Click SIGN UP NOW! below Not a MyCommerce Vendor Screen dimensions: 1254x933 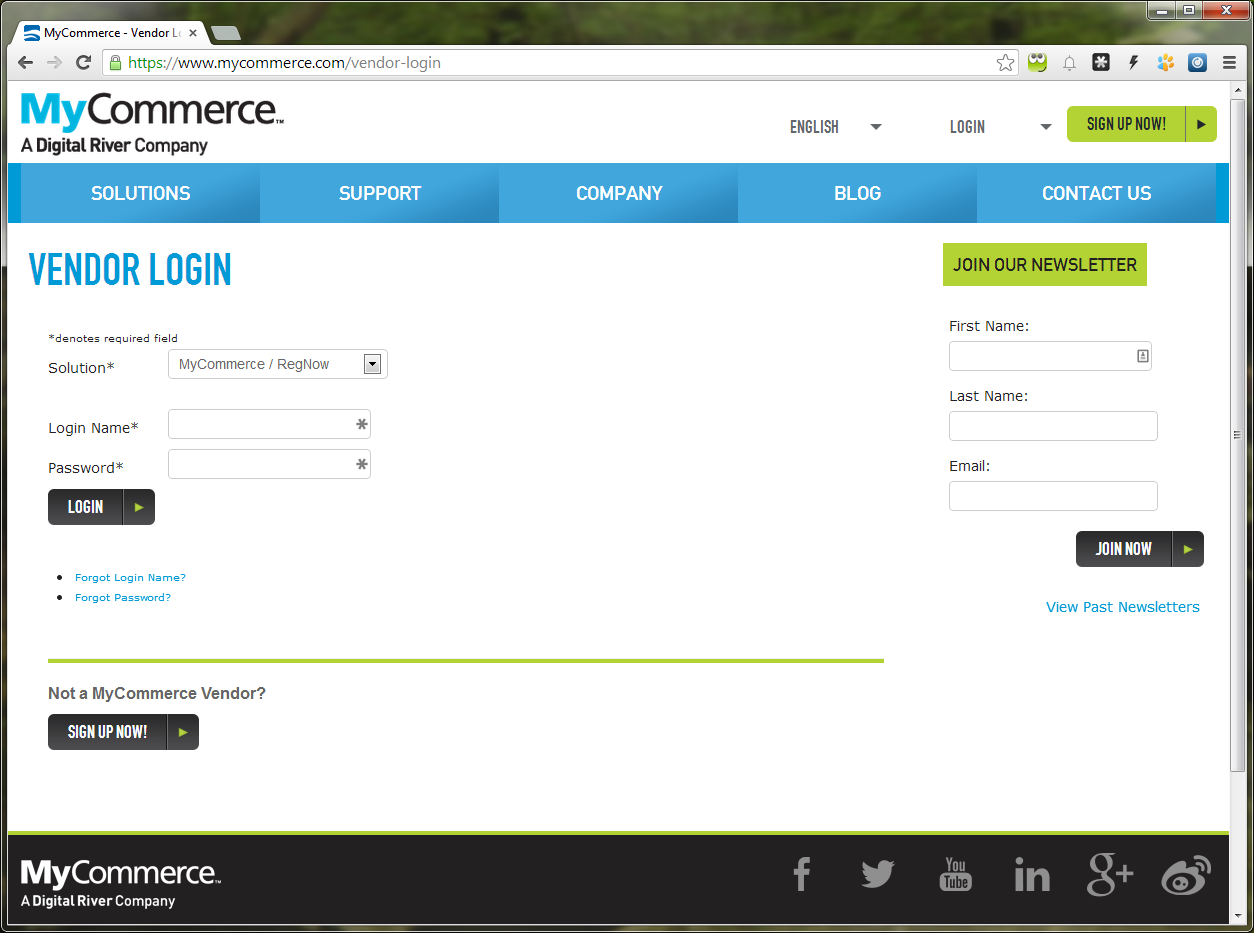(123, 732)
